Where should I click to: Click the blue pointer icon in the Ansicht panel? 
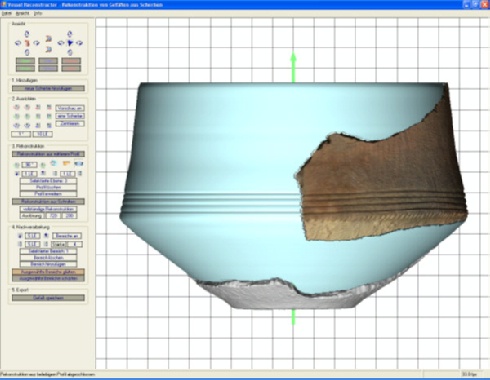[70, 43]
